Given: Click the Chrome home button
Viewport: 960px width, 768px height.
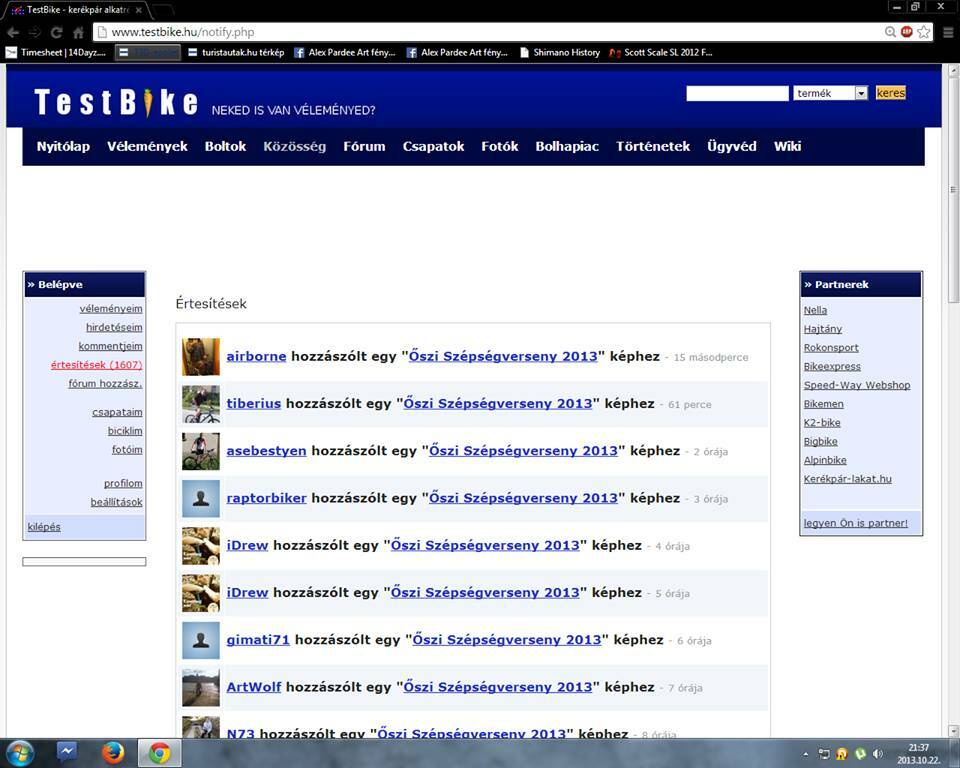Looking at the screenshot, I should pyautogui.click(x=78, y=32).
